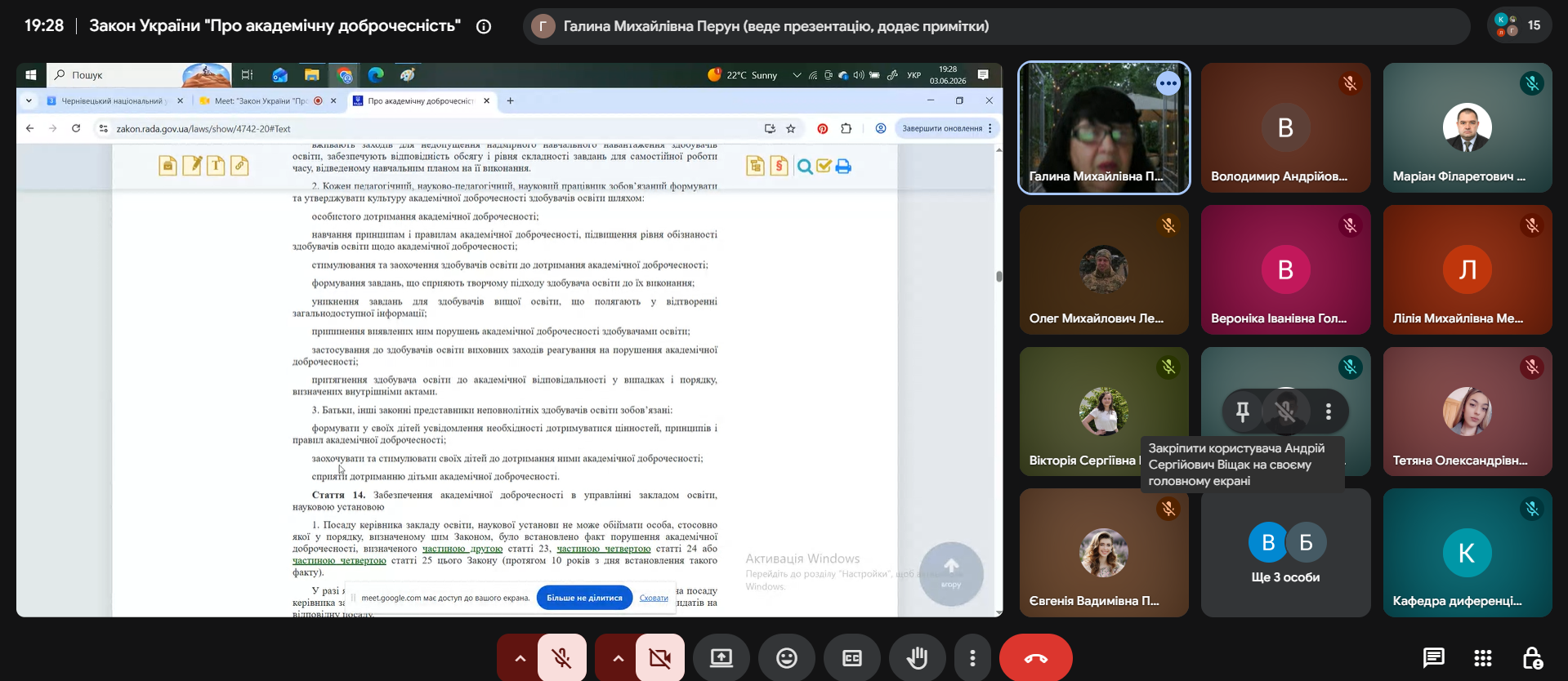Image resolution: width=1568 pixels, height=681 pixels.
Task: Click the address bar with zakon.rada.gov.ua URL
Action: (x=429, y=128)
